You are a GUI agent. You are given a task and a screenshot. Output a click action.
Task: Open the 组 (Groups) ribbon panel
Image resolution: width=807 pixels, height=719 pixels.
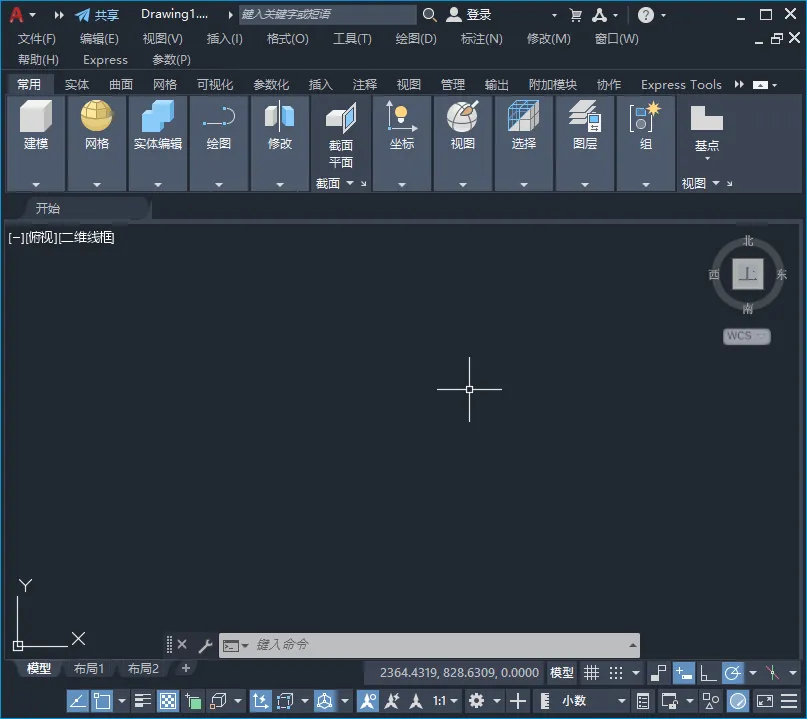click(x=646, y=143)
